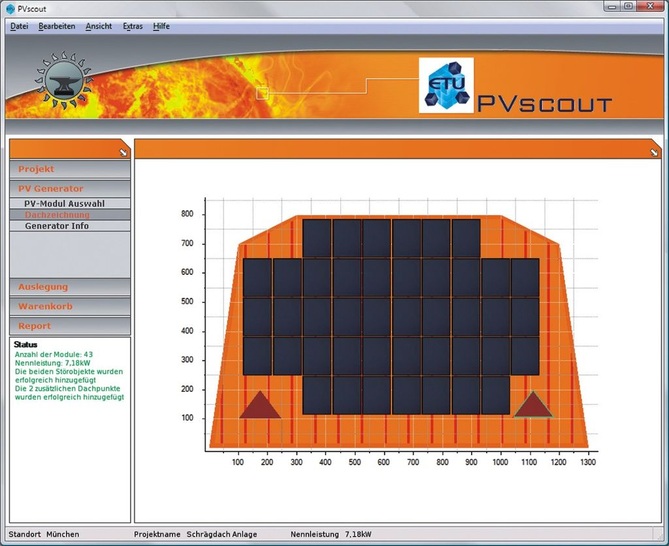Viewport: 669px width, 546px height.
Task: Select the right red triangle obstruction object
Action: [533, 404]
